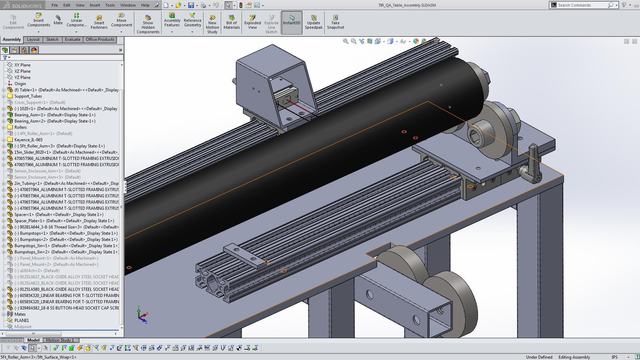Screen dimensions: 640x360
Task: Open the Insert Components tool
Action: tap(38, 20)
